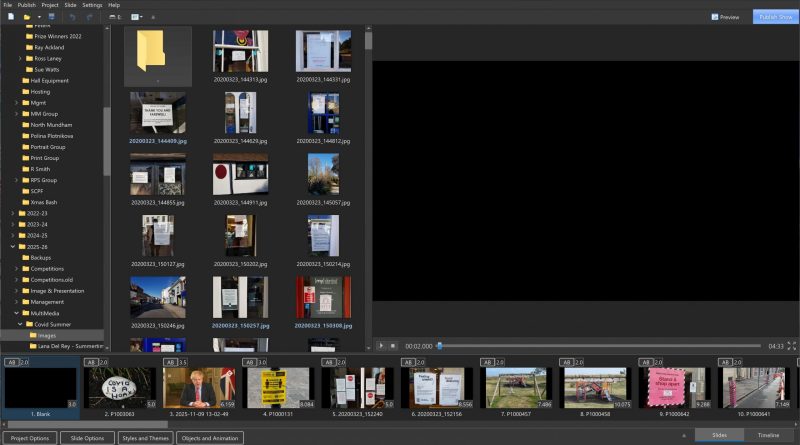Click the Undo arrow icon
The image size is (800, 445).
(x=72, y=17)
